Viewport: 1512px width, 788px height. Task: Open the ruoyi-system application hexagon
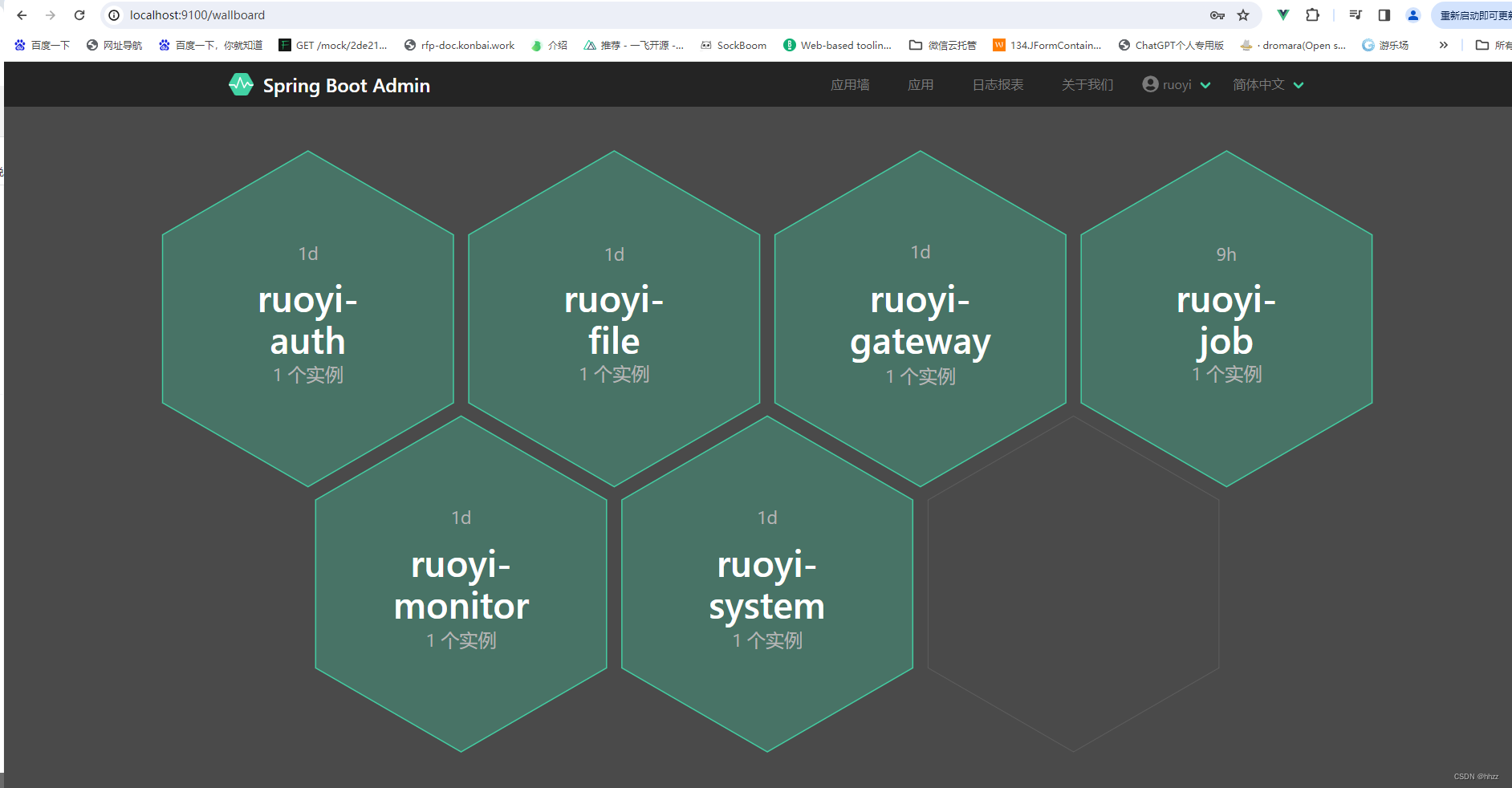767,583
